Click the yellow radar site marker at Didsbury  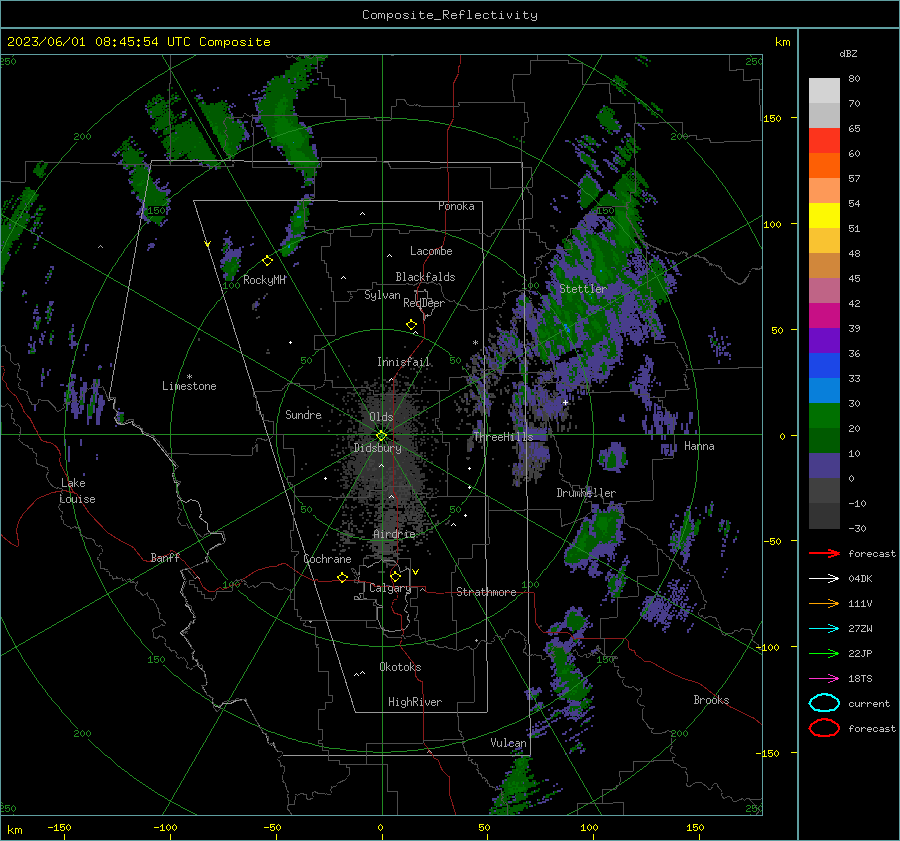point(381,435)
